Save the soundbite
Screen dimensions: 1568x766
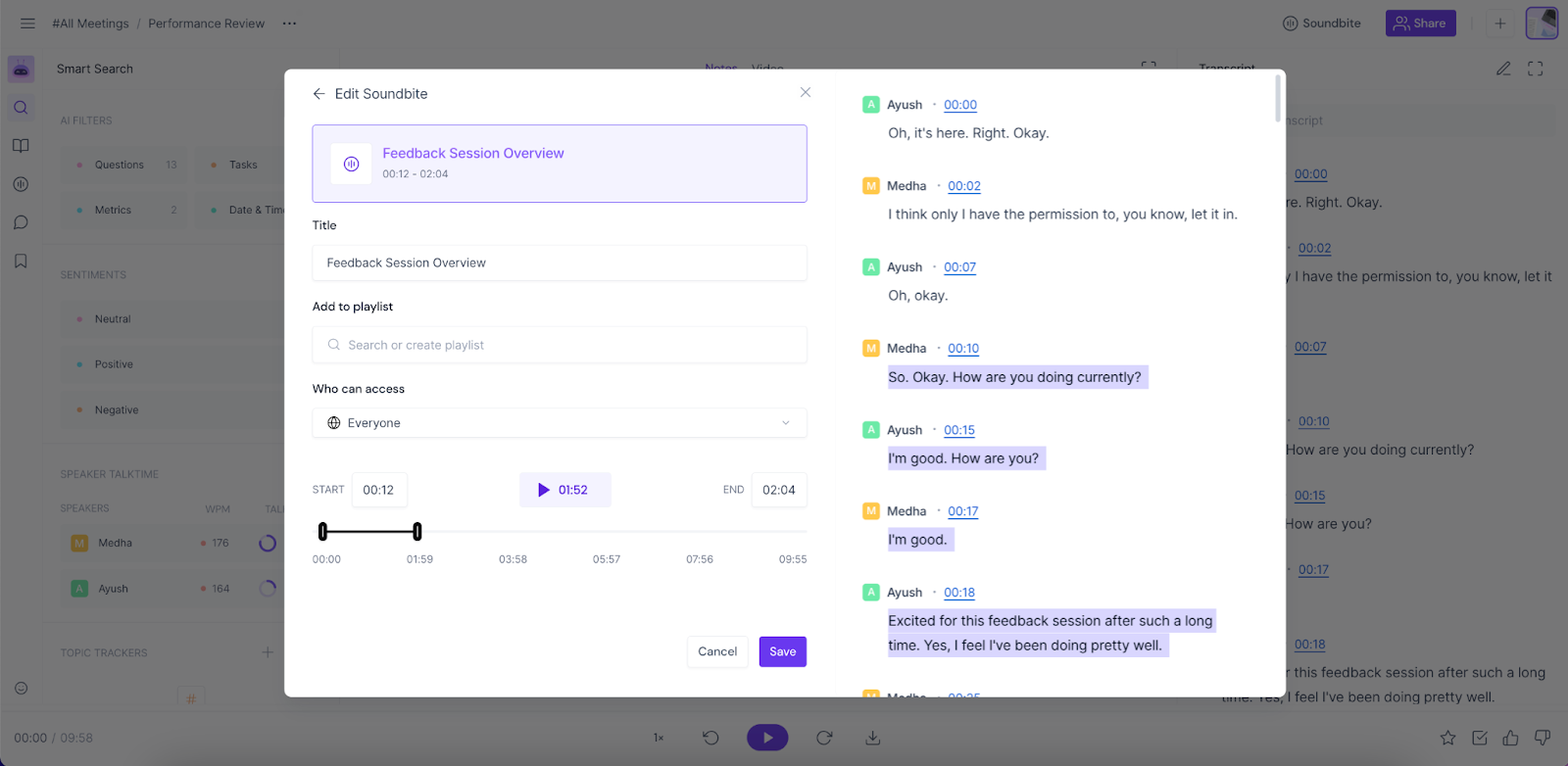pos(783,651)
